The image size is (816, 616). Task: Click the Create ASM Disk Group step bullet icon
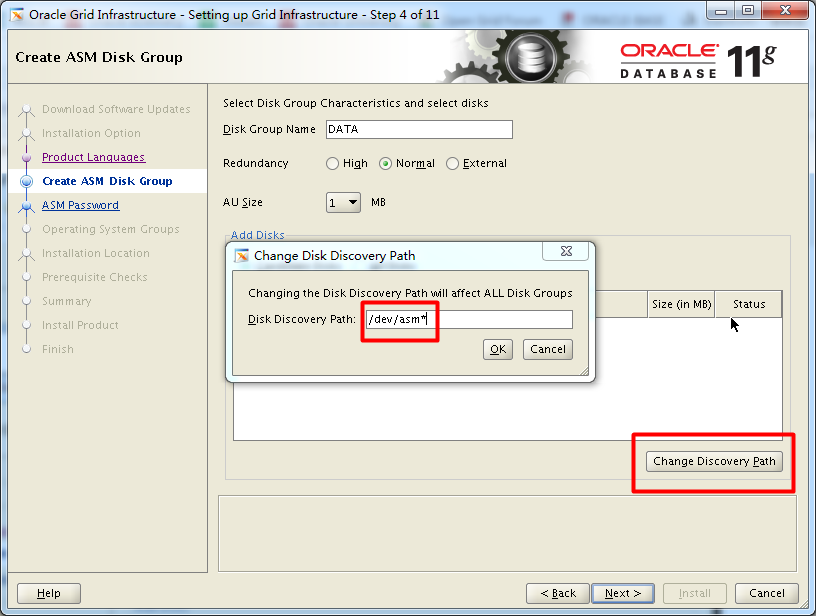[26, 181]
